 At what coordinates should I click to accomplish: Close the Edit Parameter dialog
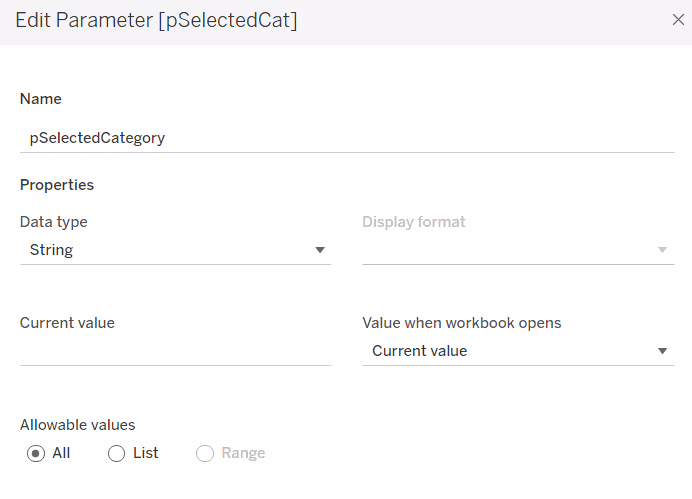(679, 19)
